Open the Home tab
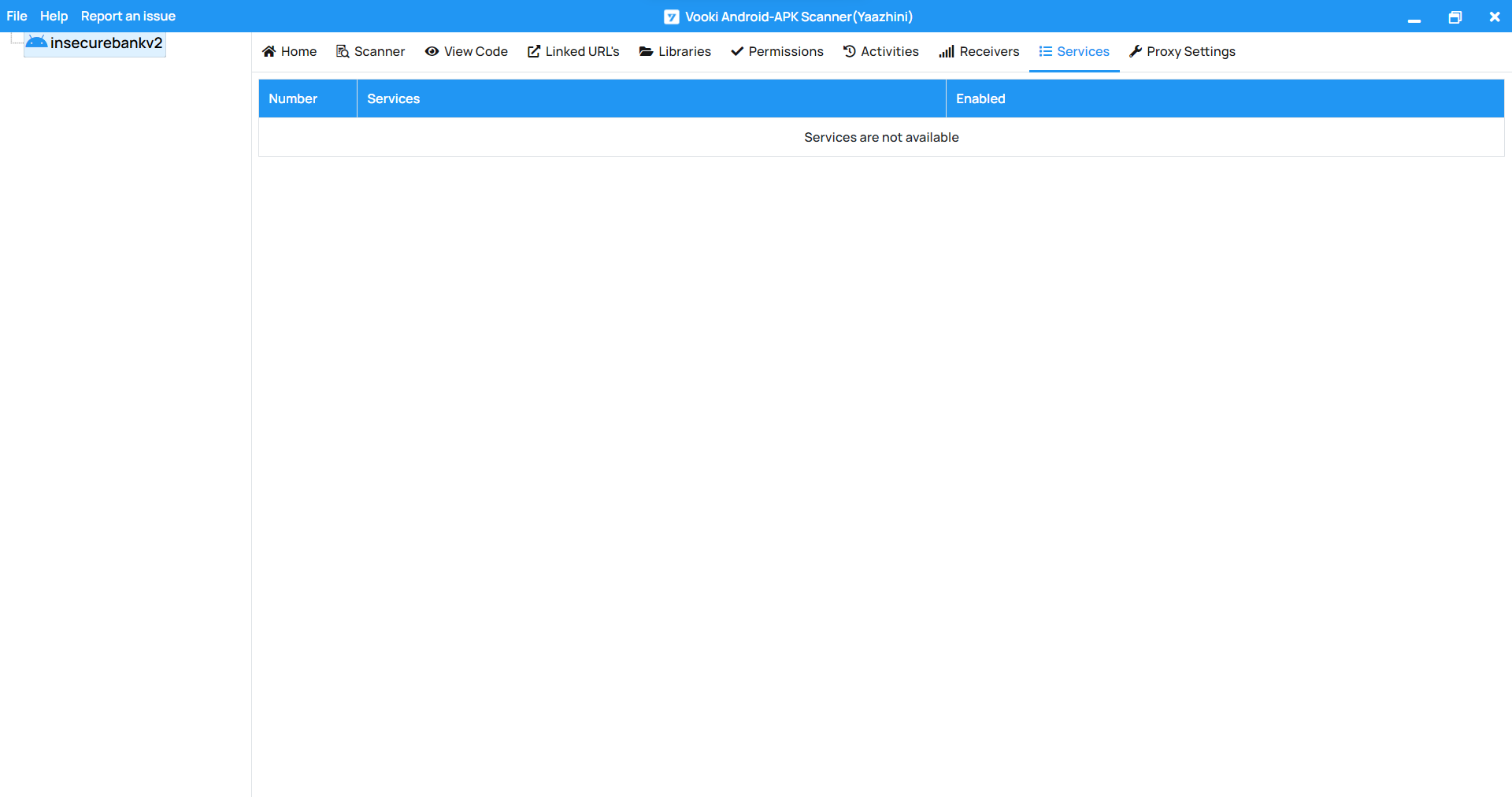The width and height of the screenshot is (1512, 797). (x=290, y=51)
